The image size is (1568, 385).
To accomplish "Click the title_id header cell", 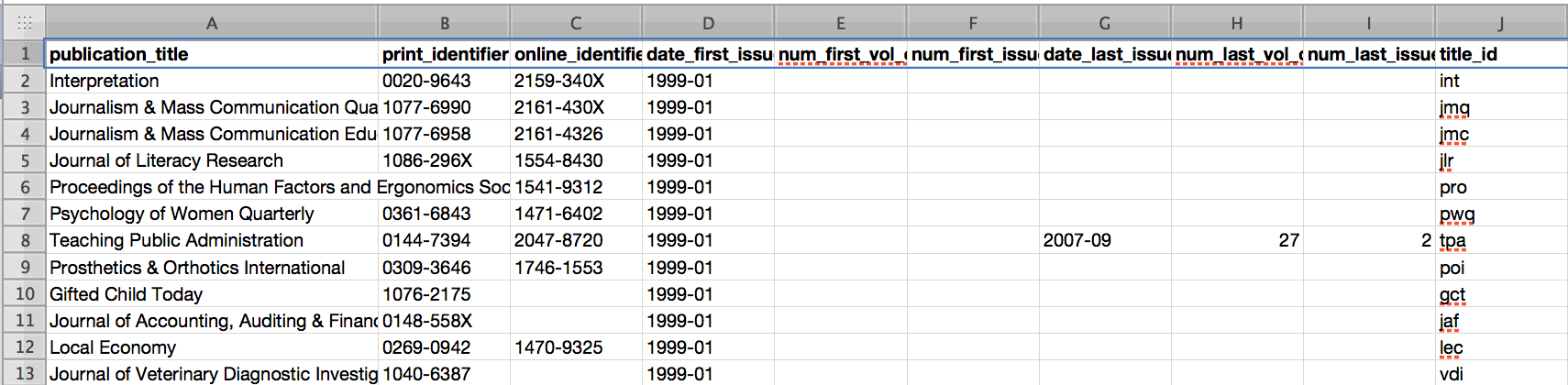I will (x=1501, y=54).
